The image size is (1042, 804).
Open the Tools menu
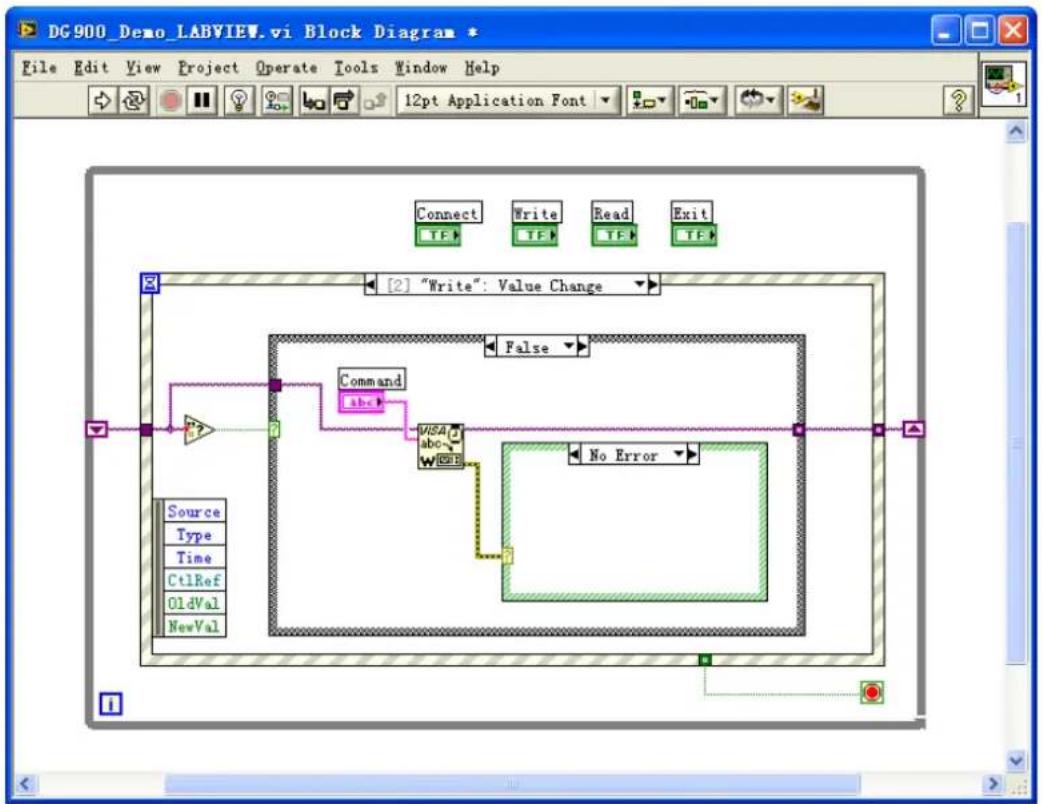[x=356, y=68]
